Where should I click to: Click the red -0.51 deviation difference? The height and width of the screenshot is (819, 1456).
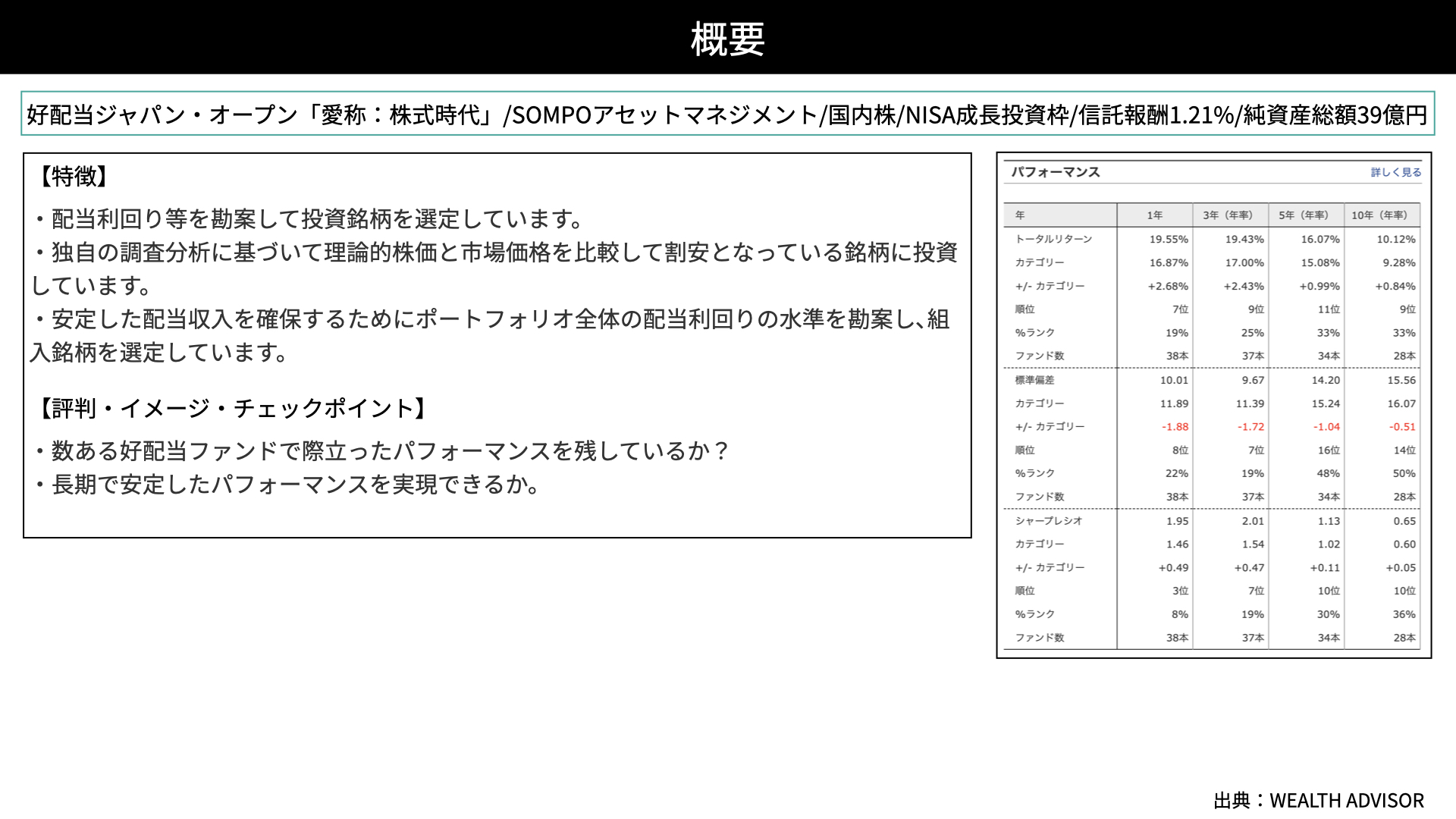tap(1402, 427)
